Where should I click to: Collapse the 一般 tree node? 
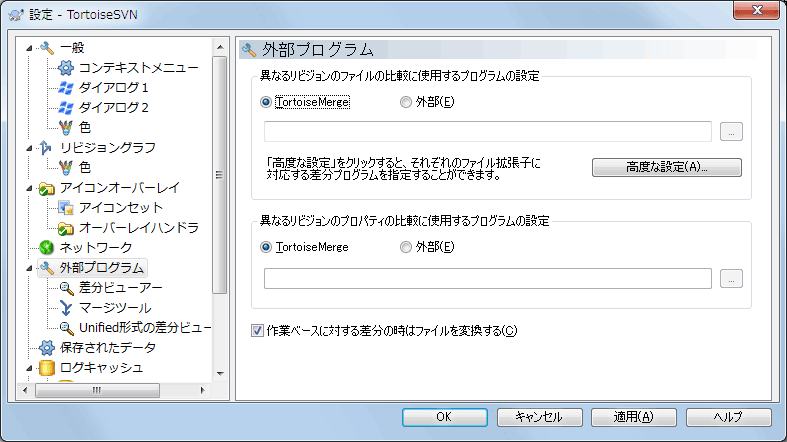pyautogui.click(x=29, y=48)
